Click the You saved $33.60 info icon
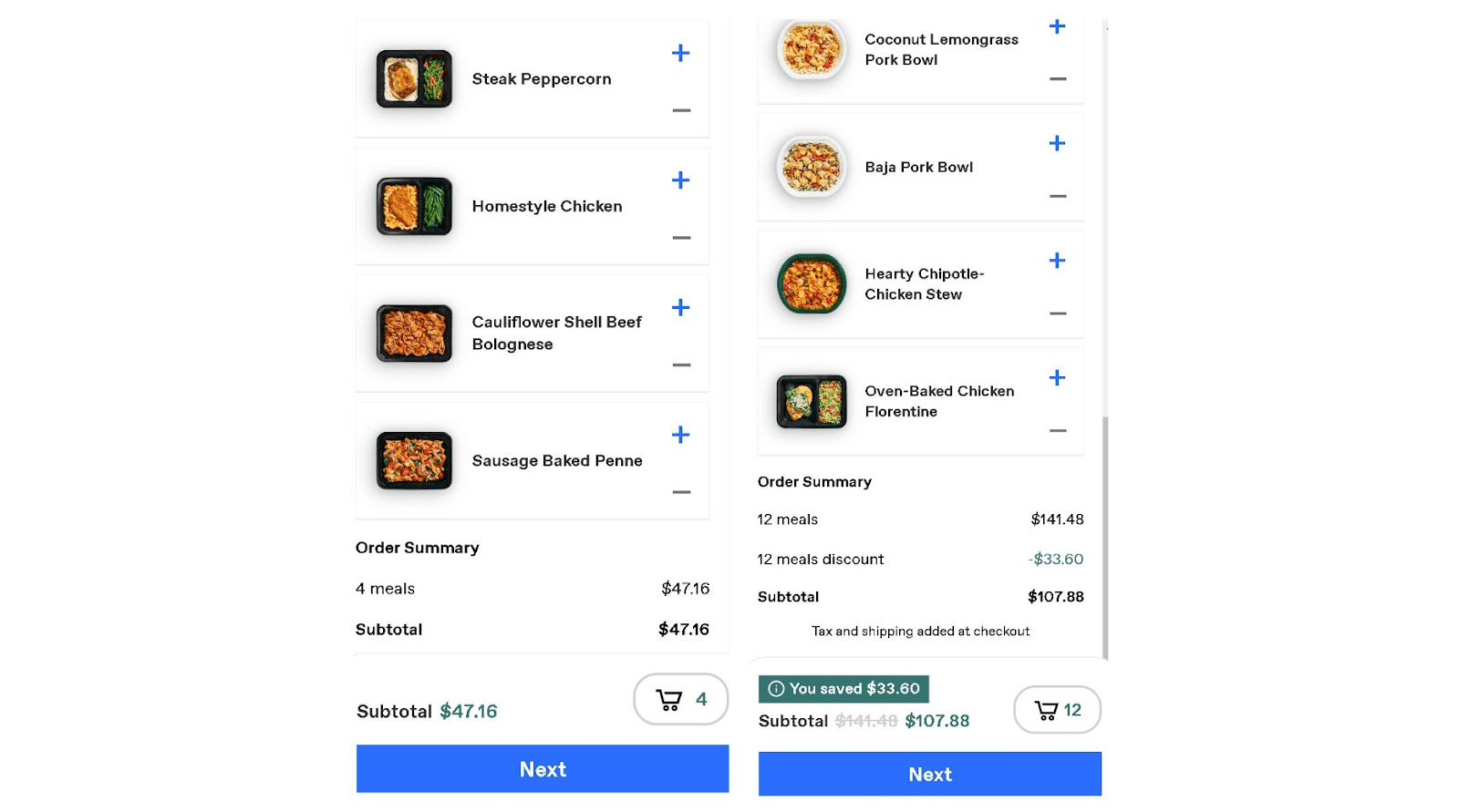The image size is (1459, 812). 776,689
